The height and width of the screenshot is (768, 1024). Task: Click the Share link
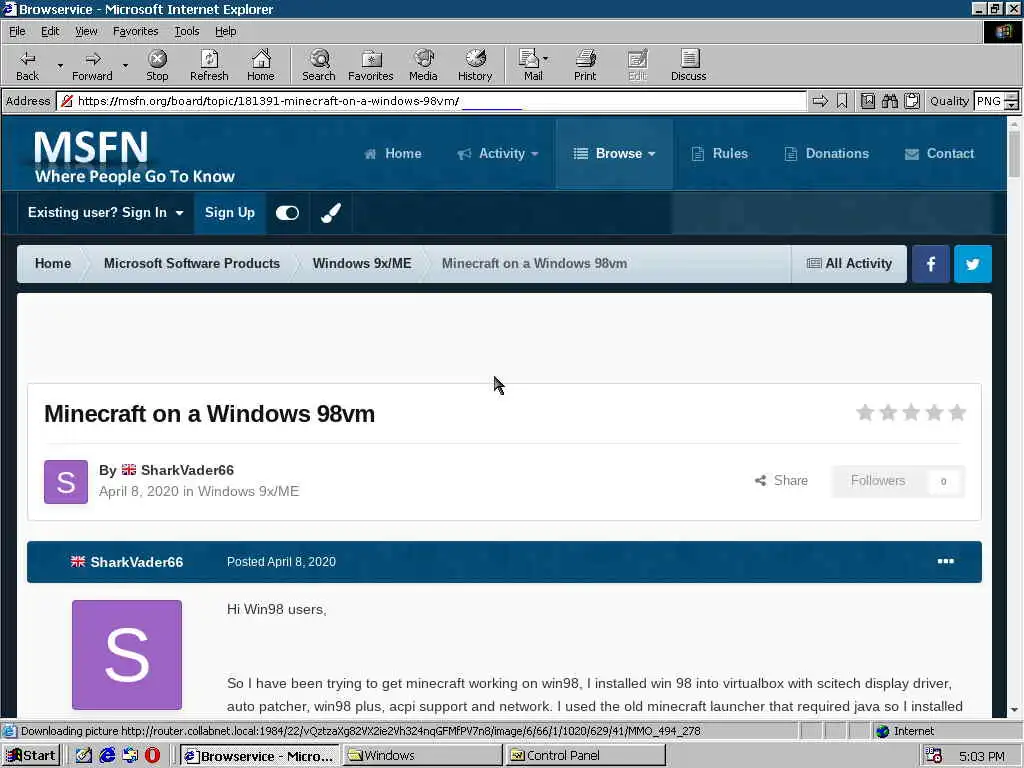(781, 481)
